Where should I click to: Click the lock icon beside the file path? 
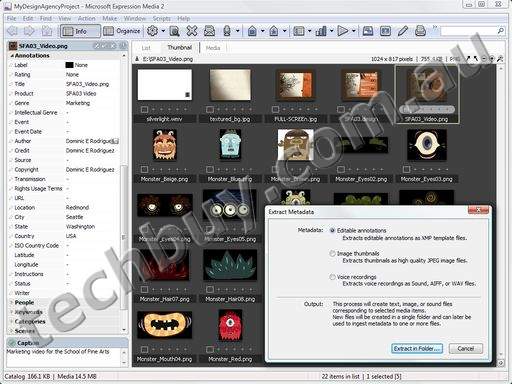[137, 59]
